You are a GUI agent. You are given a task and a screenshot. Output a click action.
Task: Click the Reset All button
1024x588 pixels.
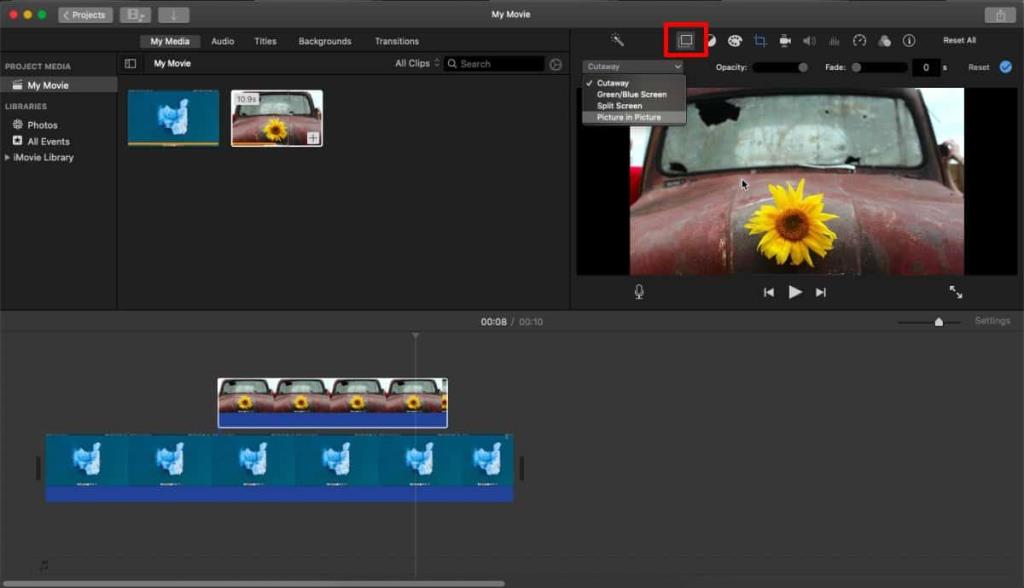[x=962, y=40]
